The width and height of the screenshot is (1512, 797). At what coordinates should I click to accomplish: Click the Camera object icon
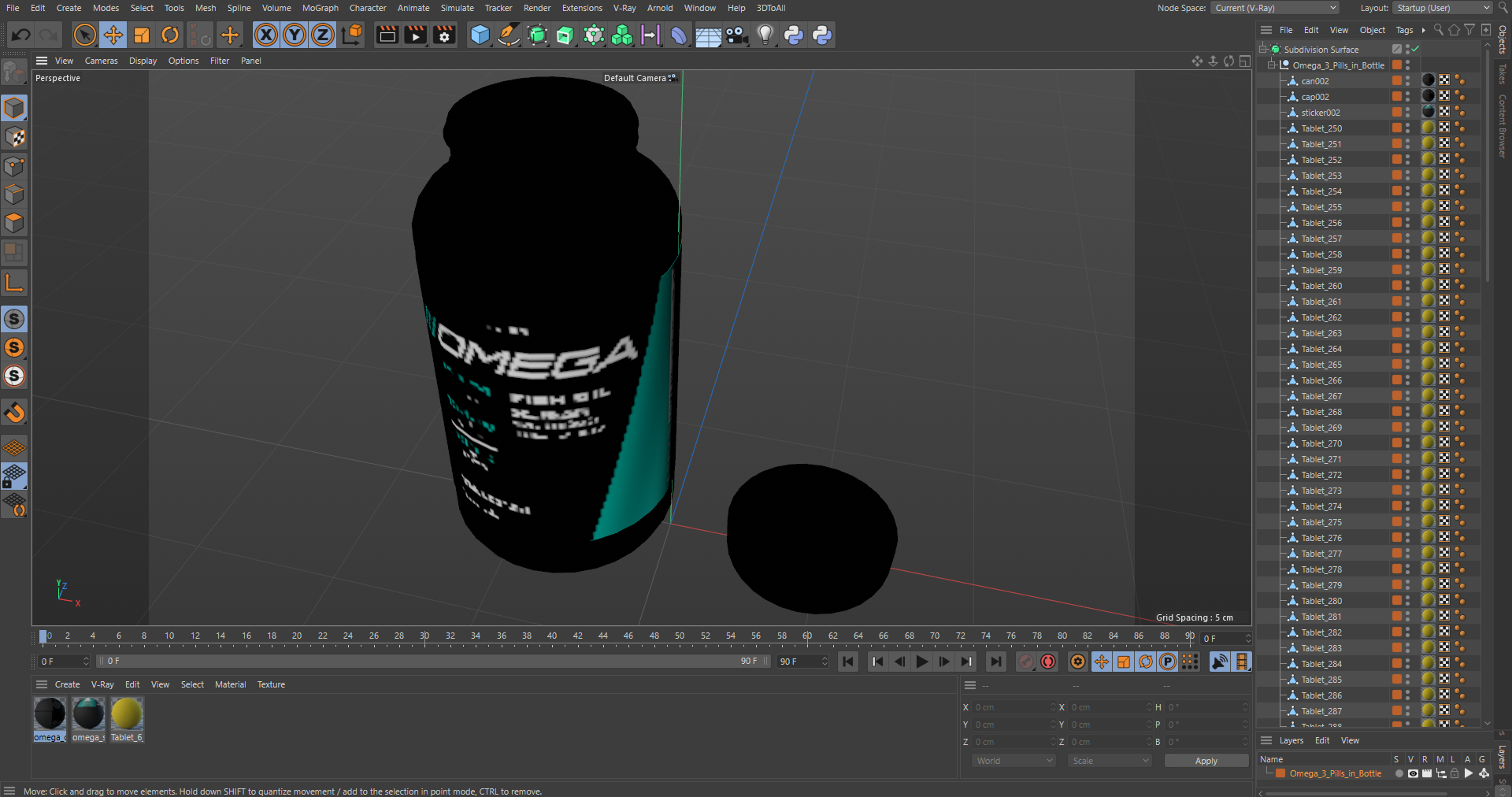click(x=736, y=35)
